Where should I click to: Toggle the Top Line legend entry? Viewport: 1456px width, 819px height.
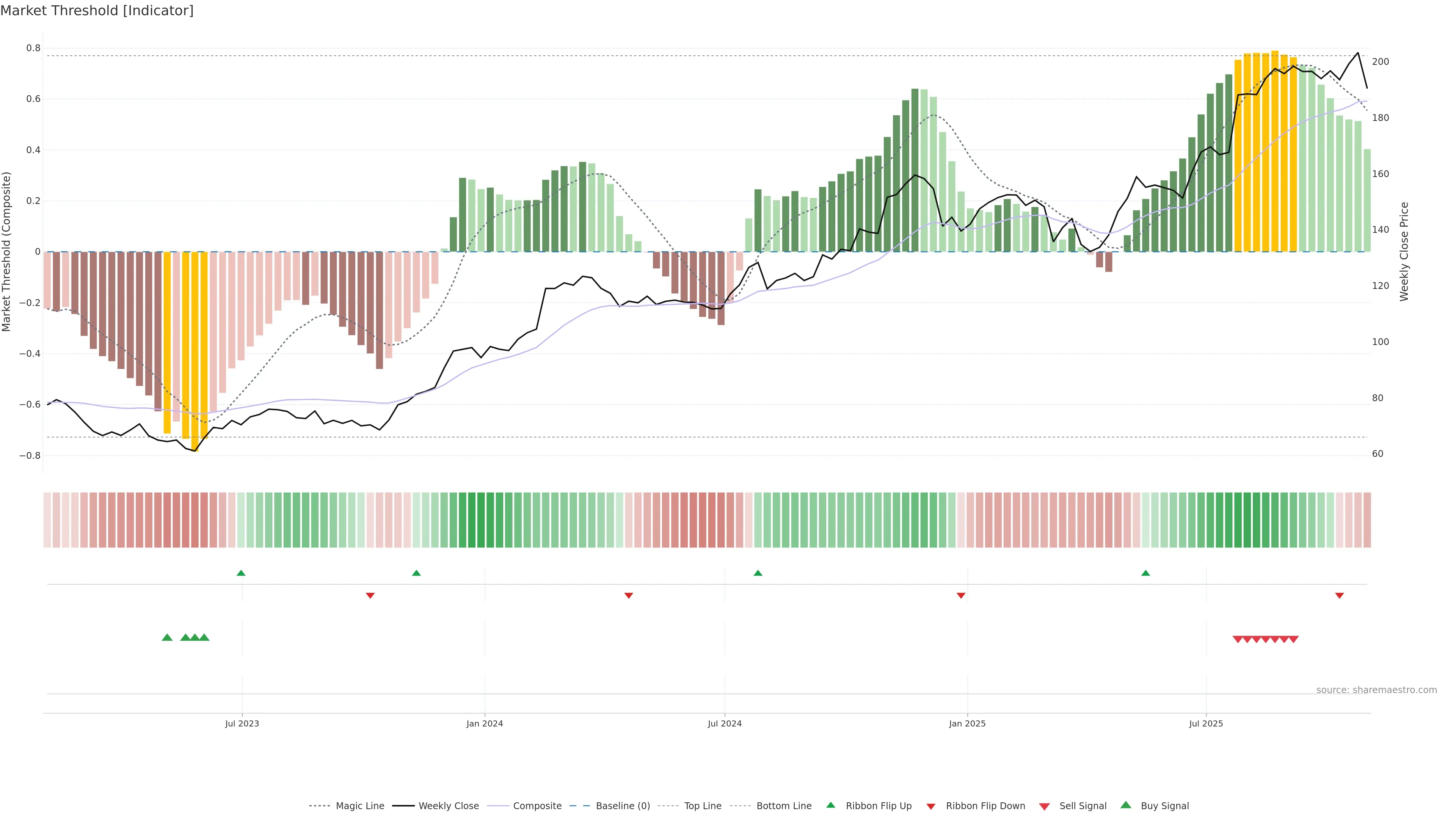click(x=703, y=806)
